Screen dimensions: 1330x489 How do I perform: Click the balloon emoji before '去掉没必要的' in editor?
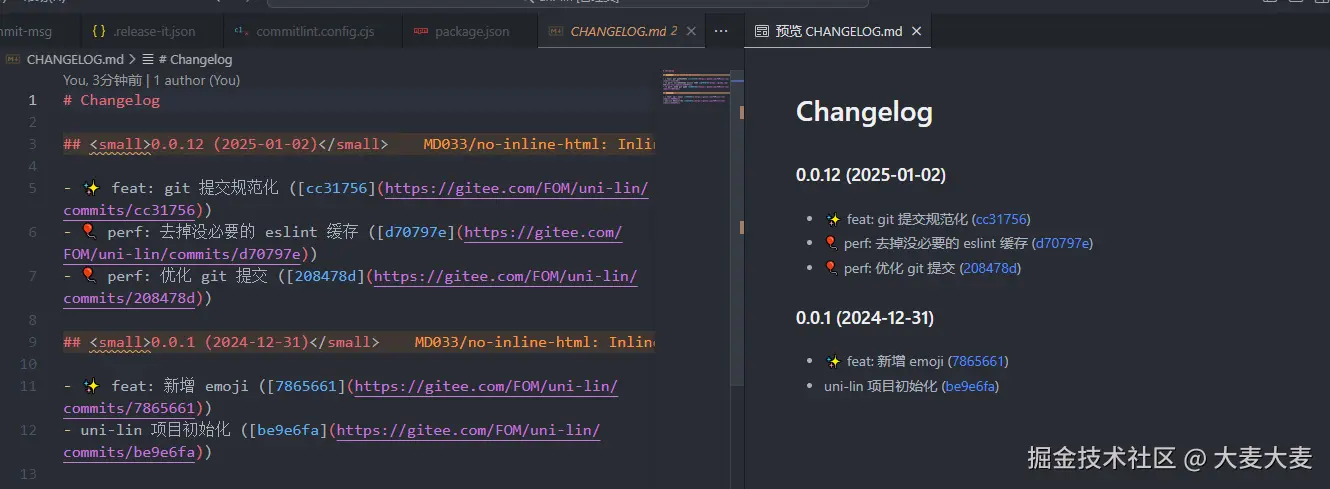(x=91, y=232)
